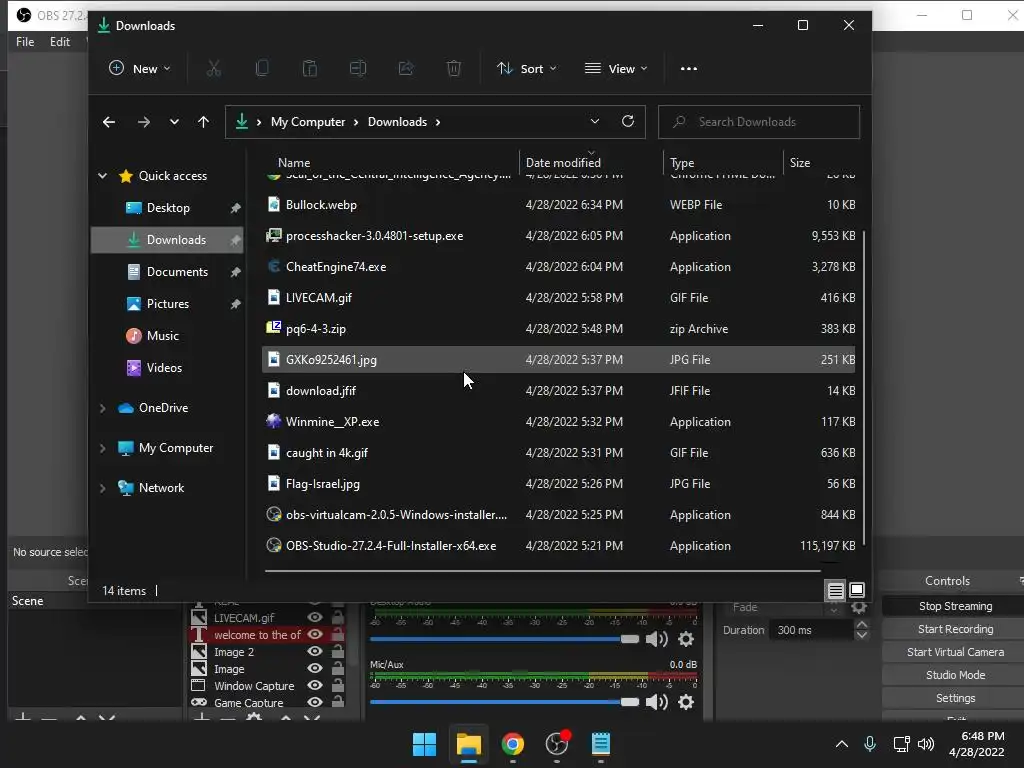This screenshot has width=1024, height=768.
Task: Switch to details view layout icon
Action: point(835,590)
